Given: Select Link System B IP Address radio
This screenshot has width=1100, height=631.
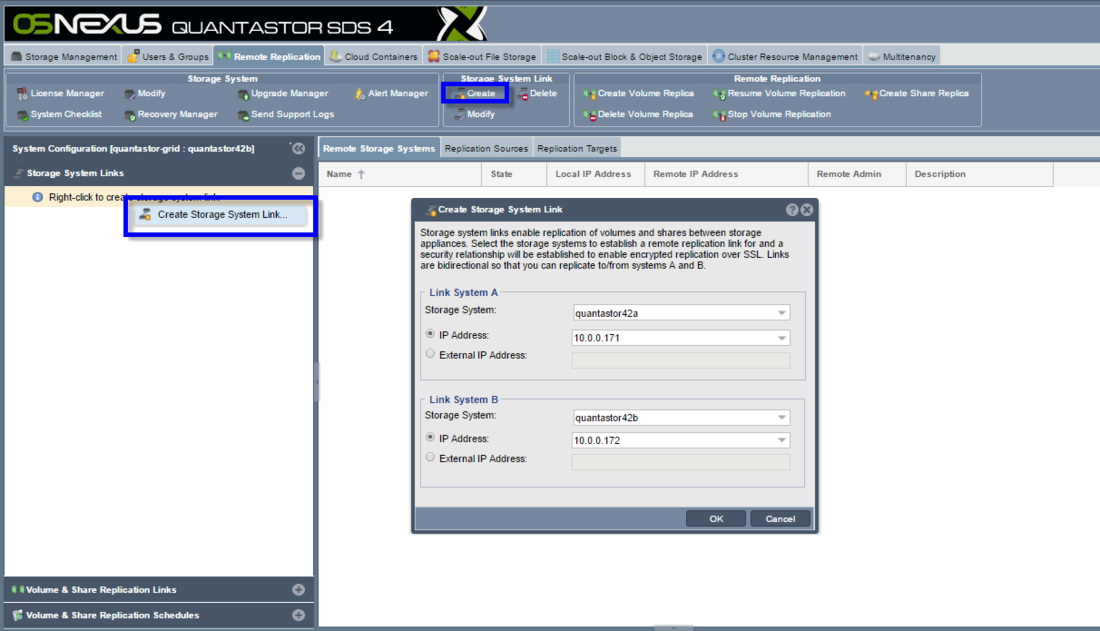Looking at the screenshot, I should 430,437.
